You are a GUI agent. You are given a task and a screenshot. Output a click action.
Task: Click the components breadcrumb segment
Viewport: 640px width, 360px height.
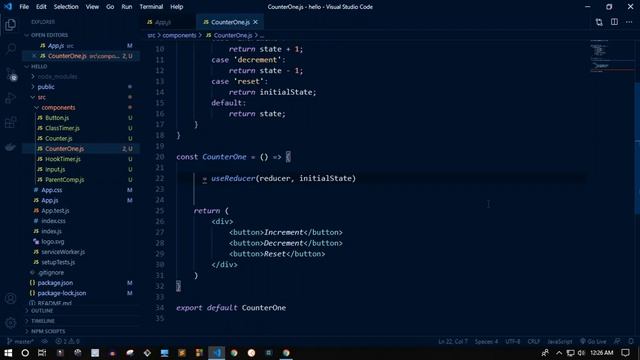click(x=179, y=36)
